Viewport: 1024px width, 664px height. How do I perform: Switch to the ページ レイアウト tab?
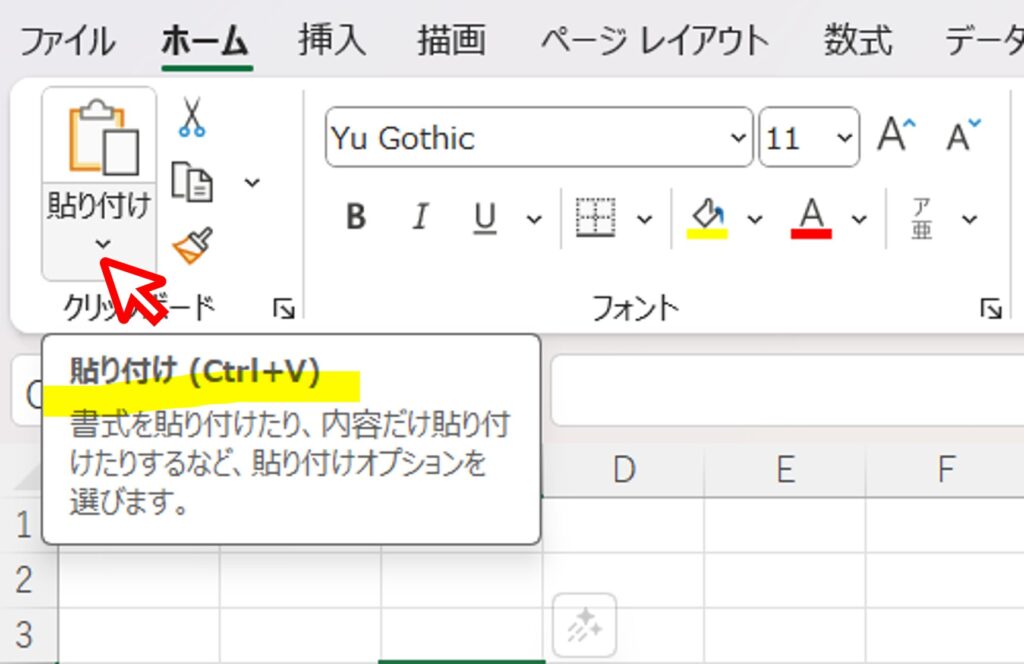click(655, 42)
